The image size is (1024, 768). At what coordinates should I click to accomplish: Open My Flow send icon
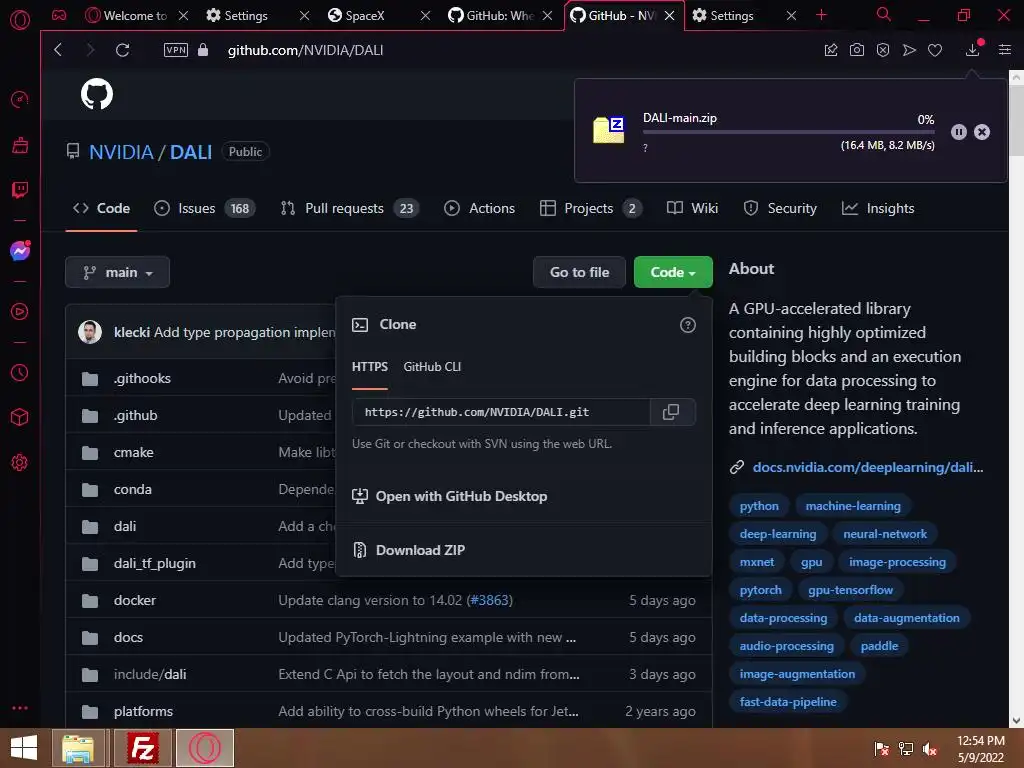(909, 50)
